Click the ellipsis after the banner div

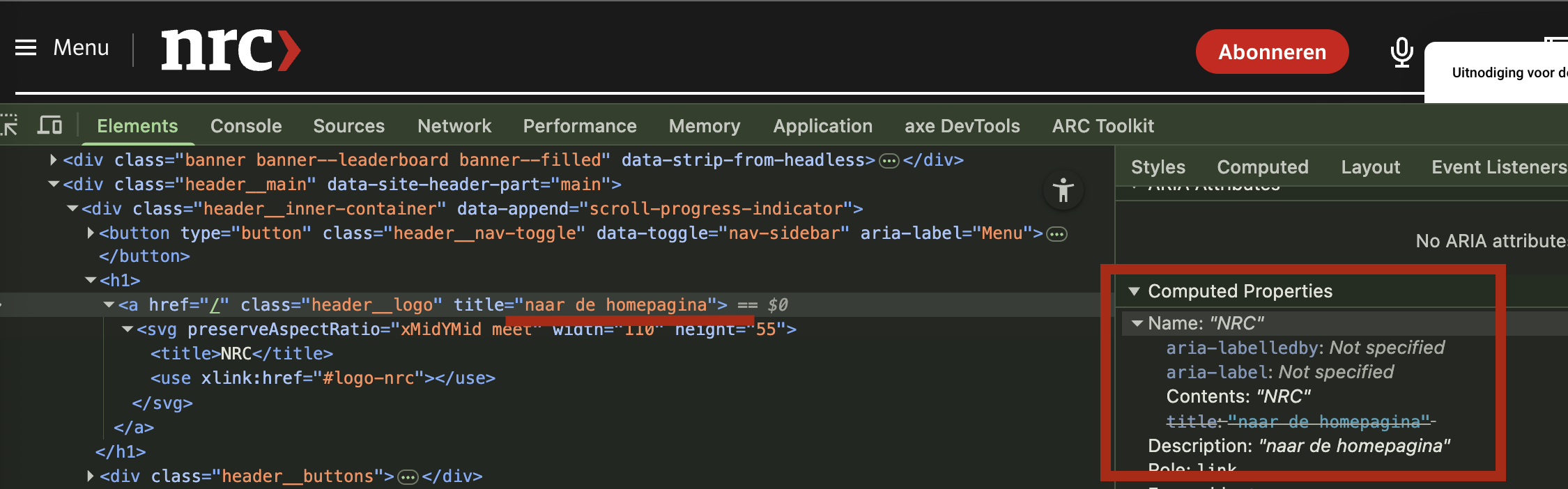click(x=889, y=161)
